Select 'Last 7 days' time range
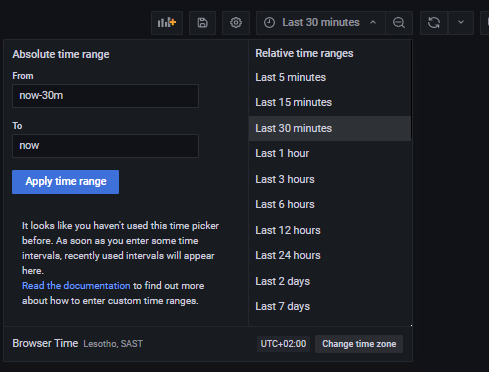Screen dimensions: 489x372 (x=330, y=306)
